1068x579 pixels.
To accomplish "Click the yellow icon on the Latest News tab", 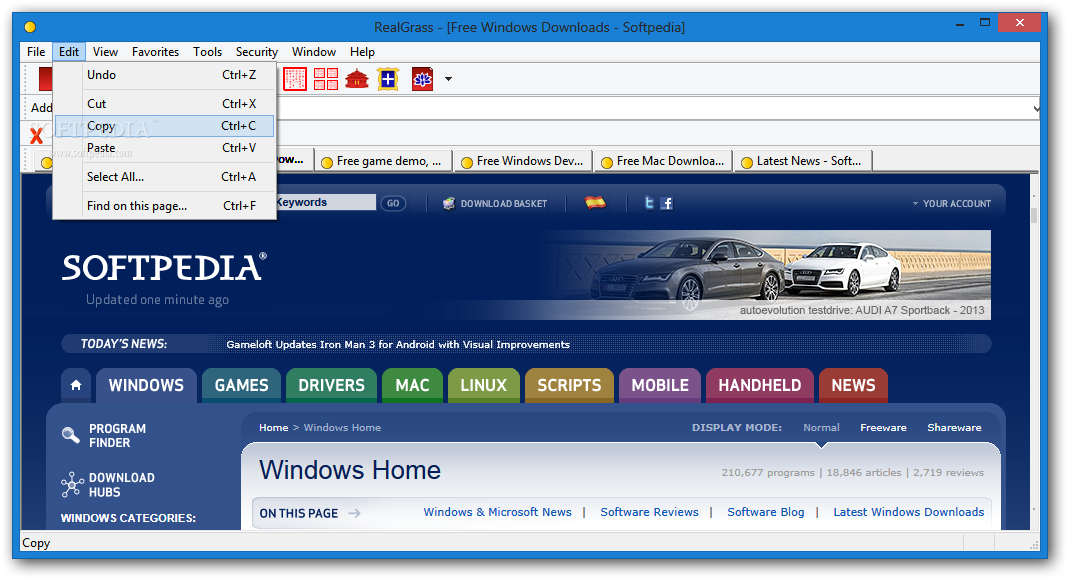I will [747, 162].
